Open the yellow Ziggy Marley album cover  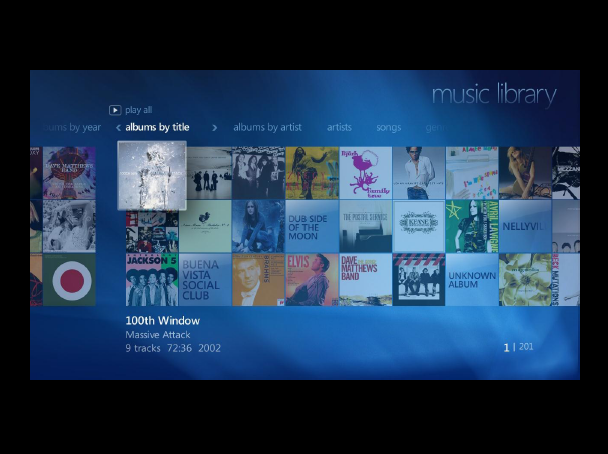click(312, 173)
